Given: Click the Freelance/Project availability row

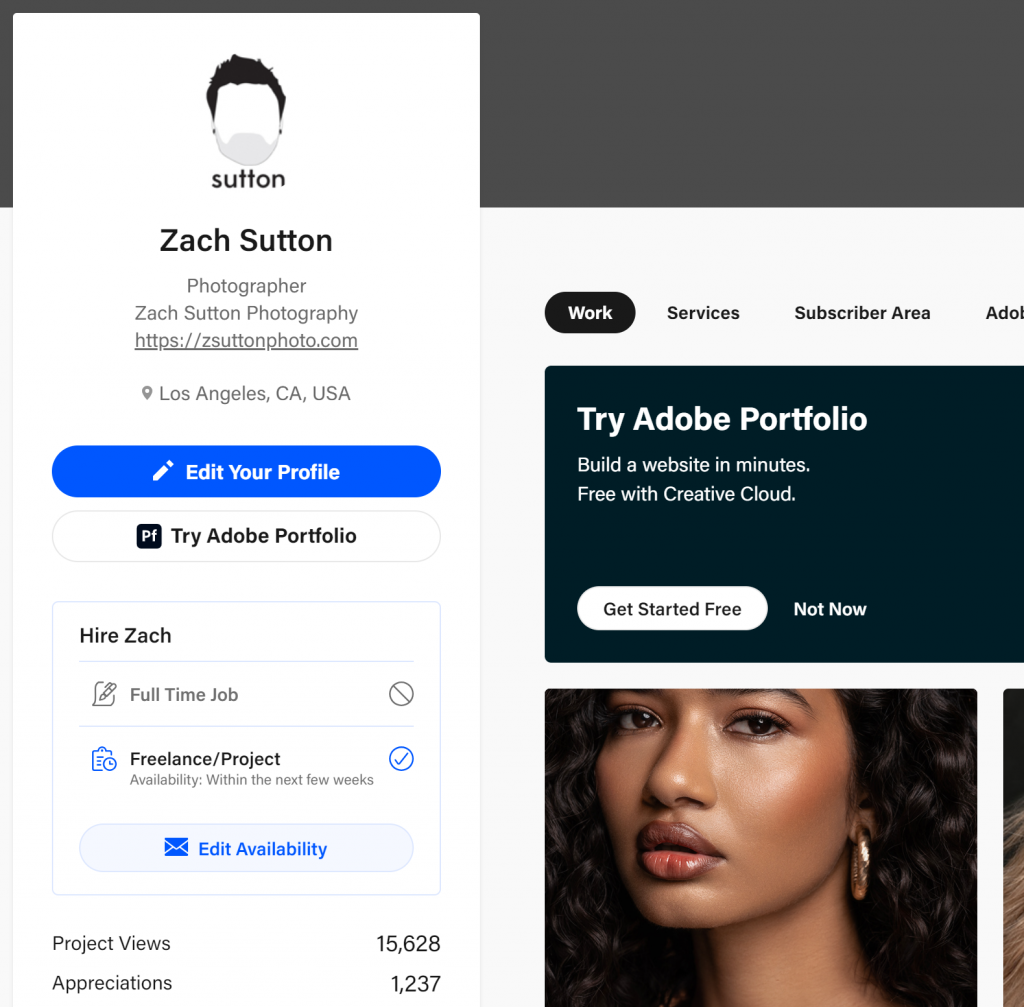Looking at the screenshot, I should [x=246, y=766].
